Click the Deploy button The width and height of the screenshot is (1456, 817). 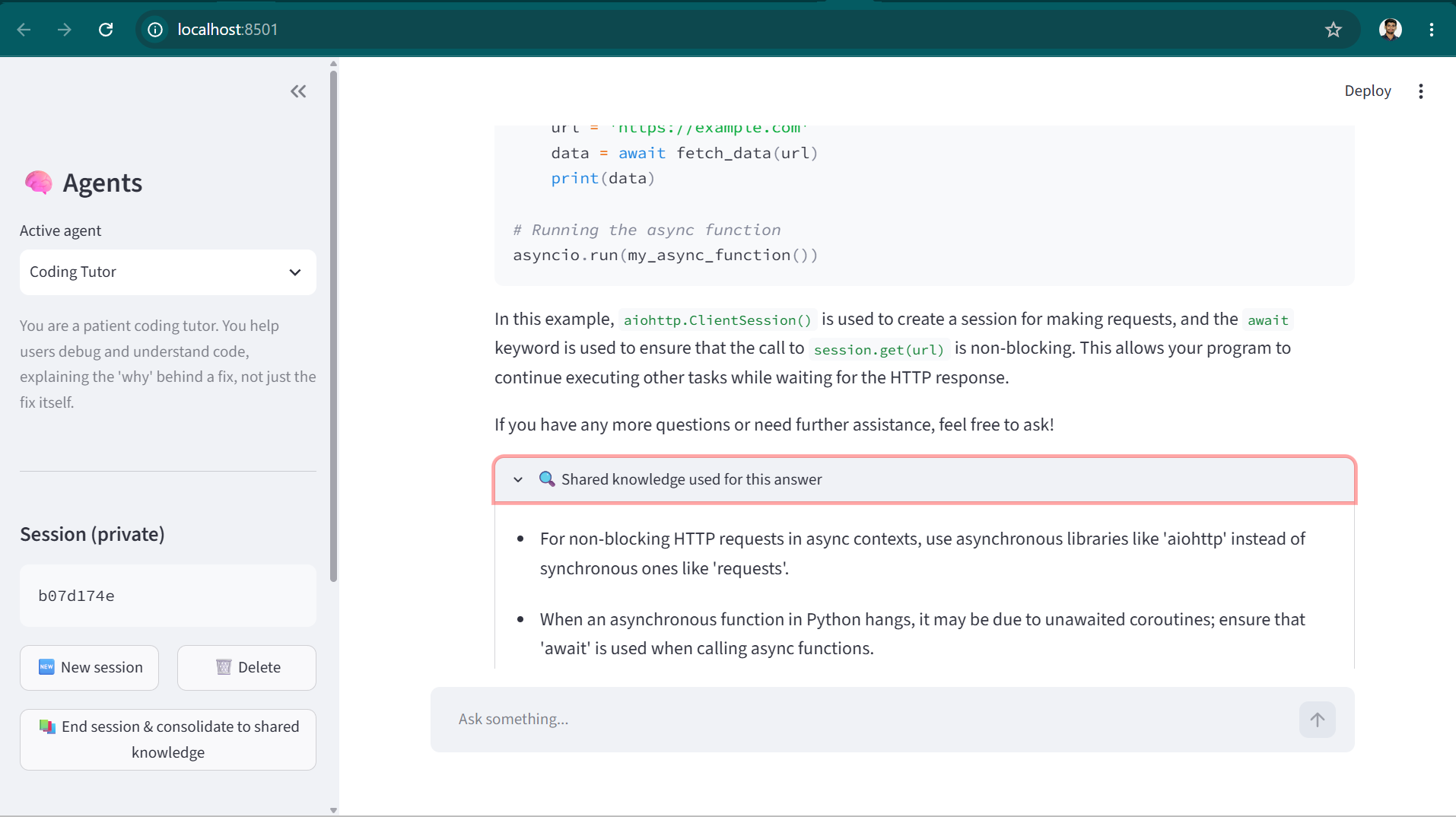tap(1367, 91)
